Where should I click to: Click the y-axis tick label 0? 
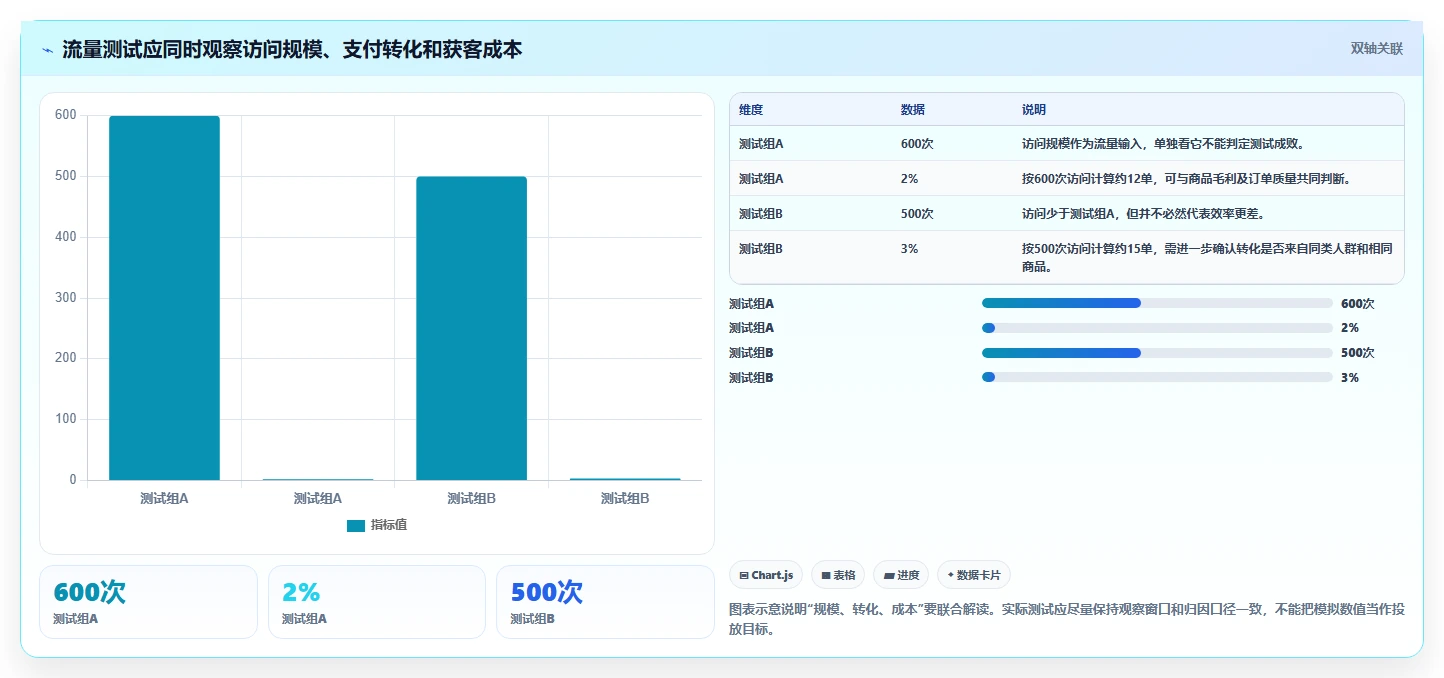click(73, 480)
